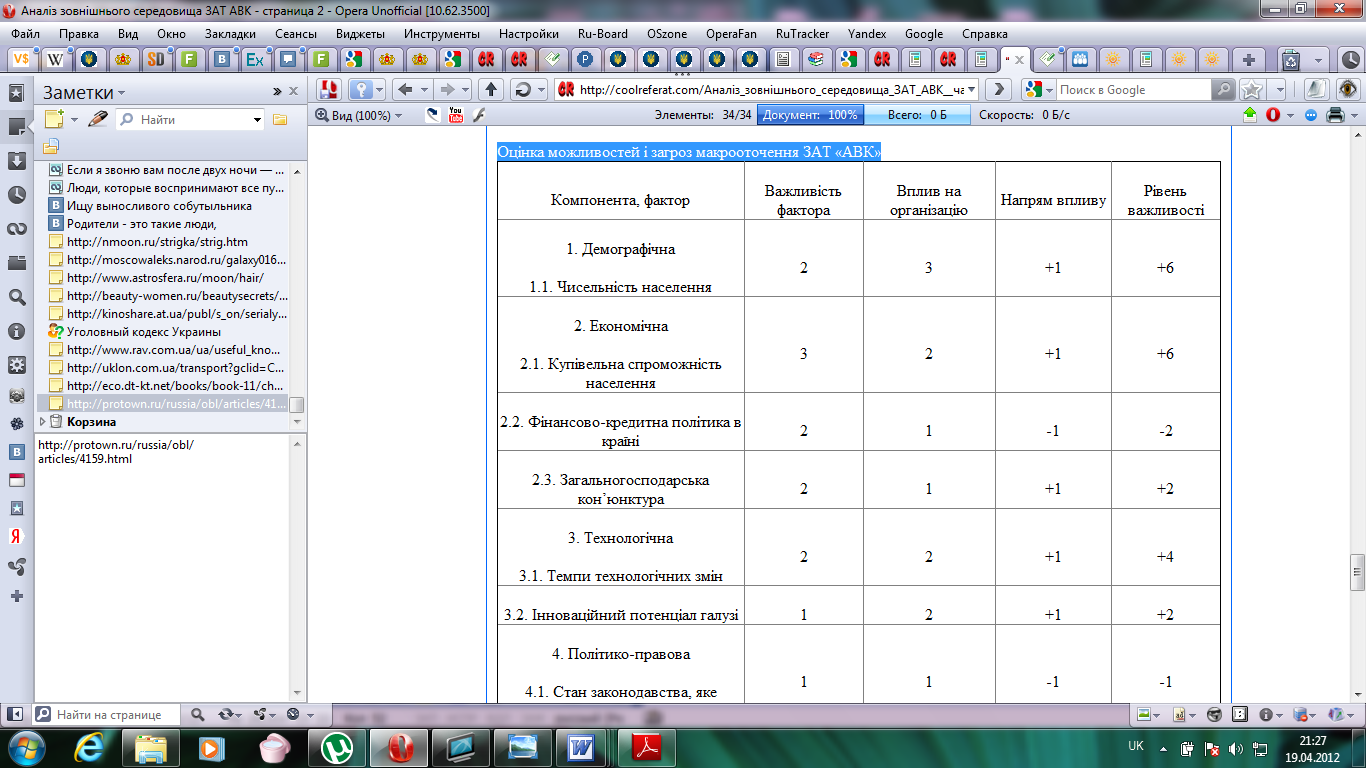This screenshot has width=1366, height=768.
Task: Open the closed tabs trash icon
Action: (1291, 59)
